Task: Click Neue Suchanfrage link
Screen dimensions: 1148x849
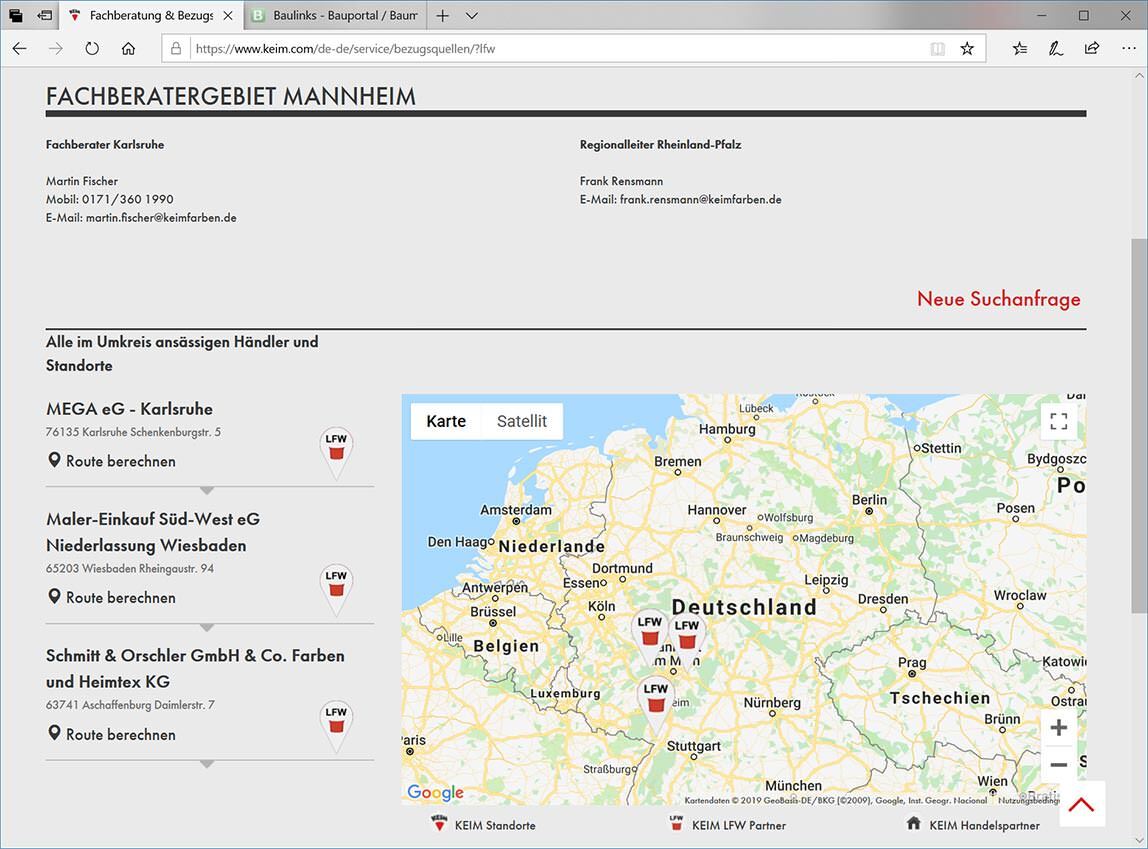Action: pyautogui.click(x=999, y=299)
